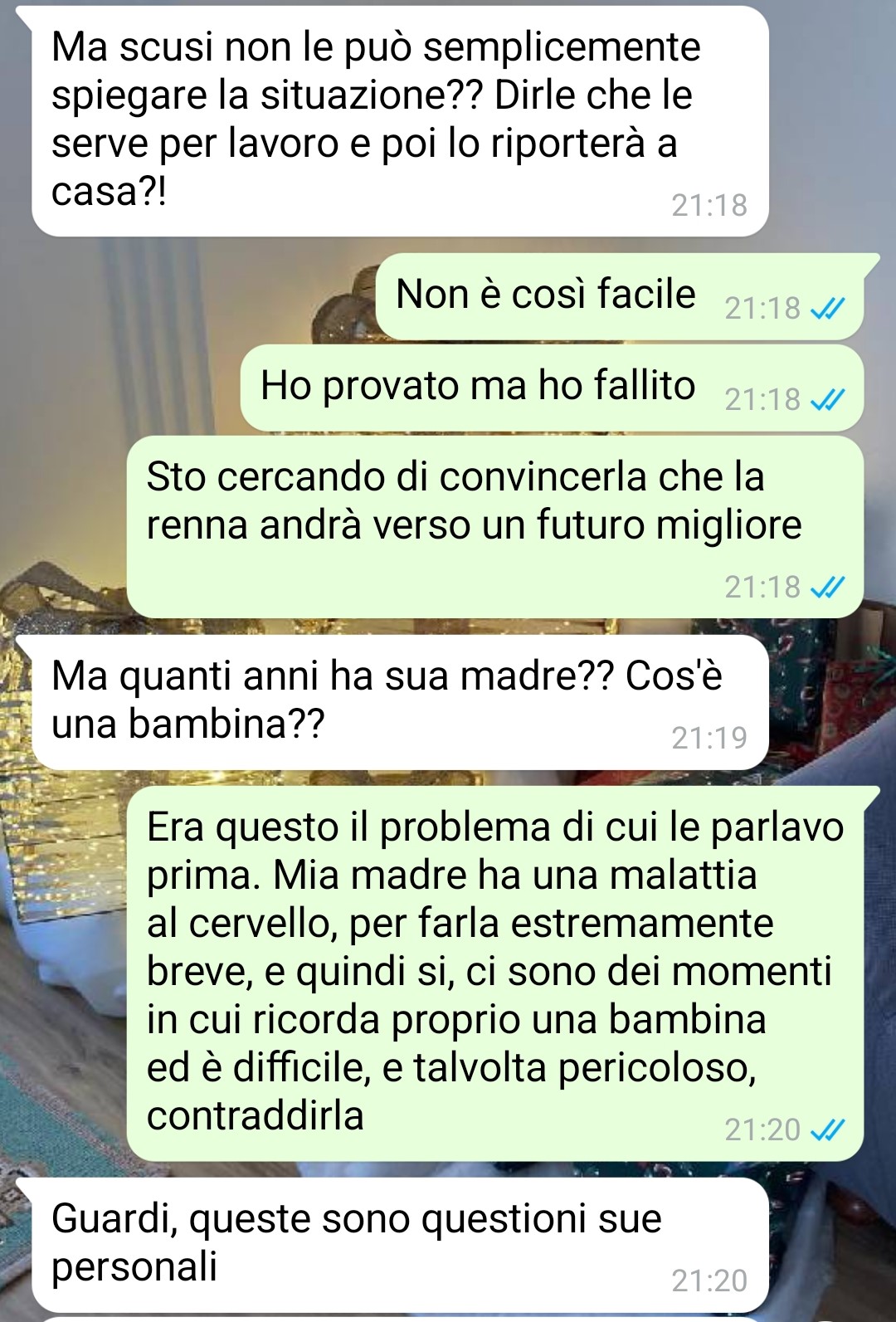Viewport: 896px width, 1322px height.
Task: Tap the message about "renna andrà verso un futuro migliore"
Action: tap(495, 527)
